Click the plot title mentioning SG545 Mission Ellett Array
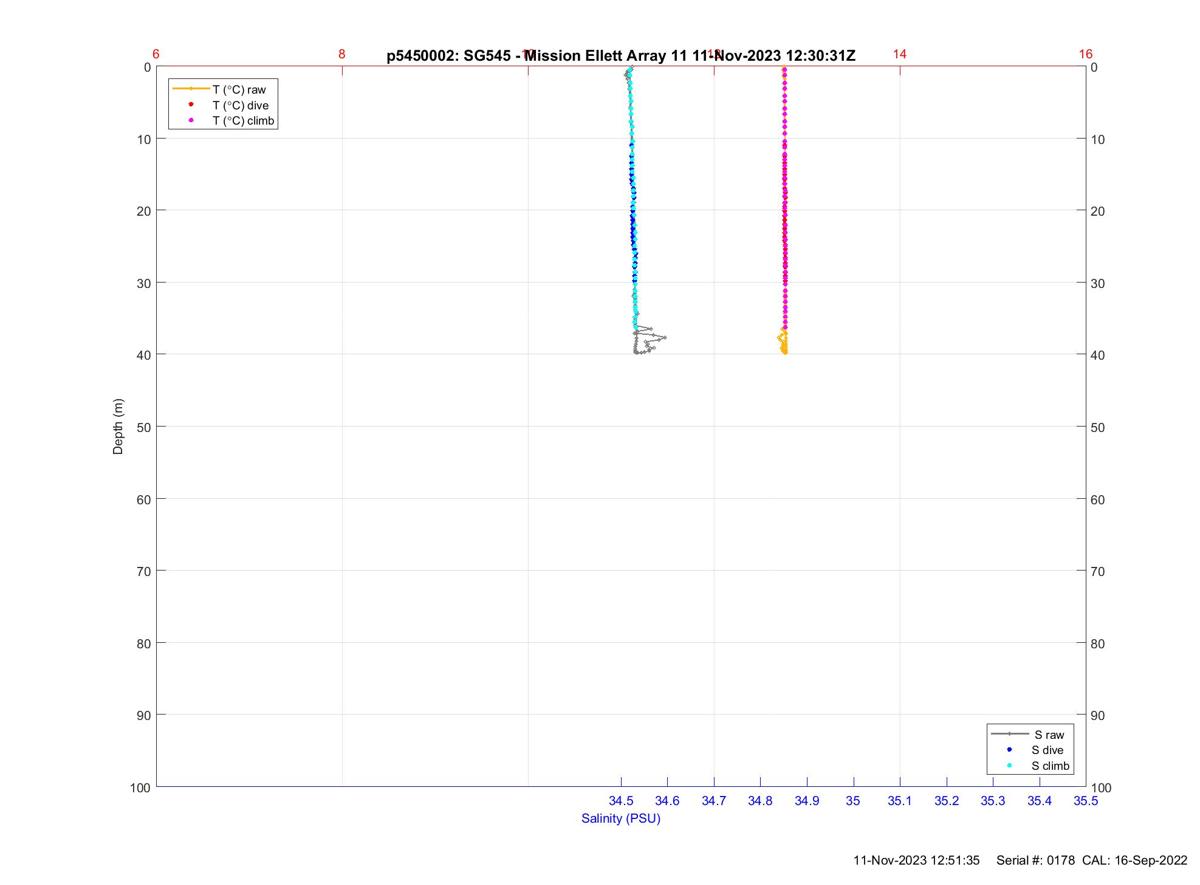 tap(621, 56)
